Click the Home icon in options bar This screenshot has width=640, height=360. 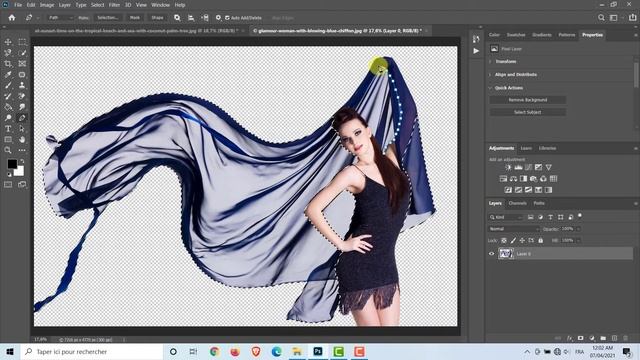tap(12, 18)
